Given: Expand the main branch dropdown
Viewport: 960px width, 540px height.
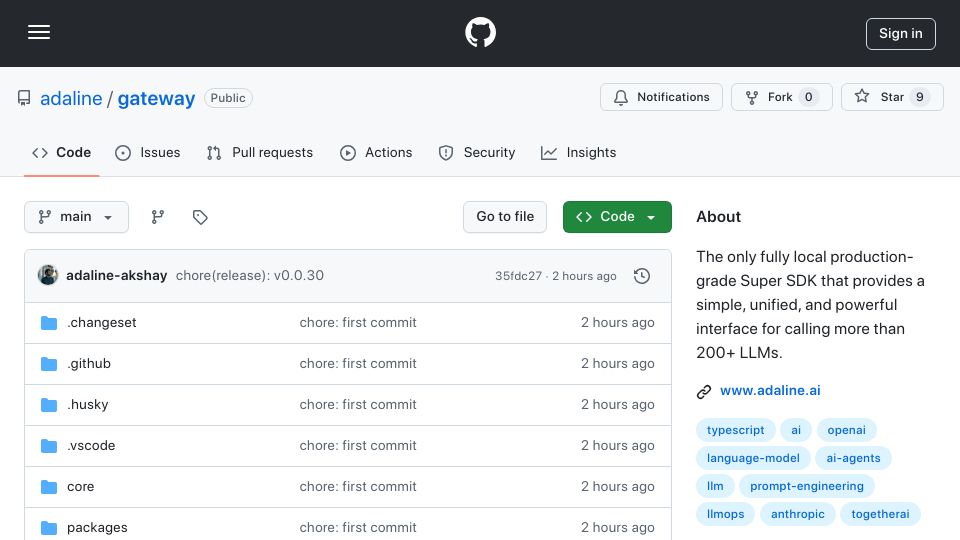Looking at the screenshot, I should pos(76,217).
